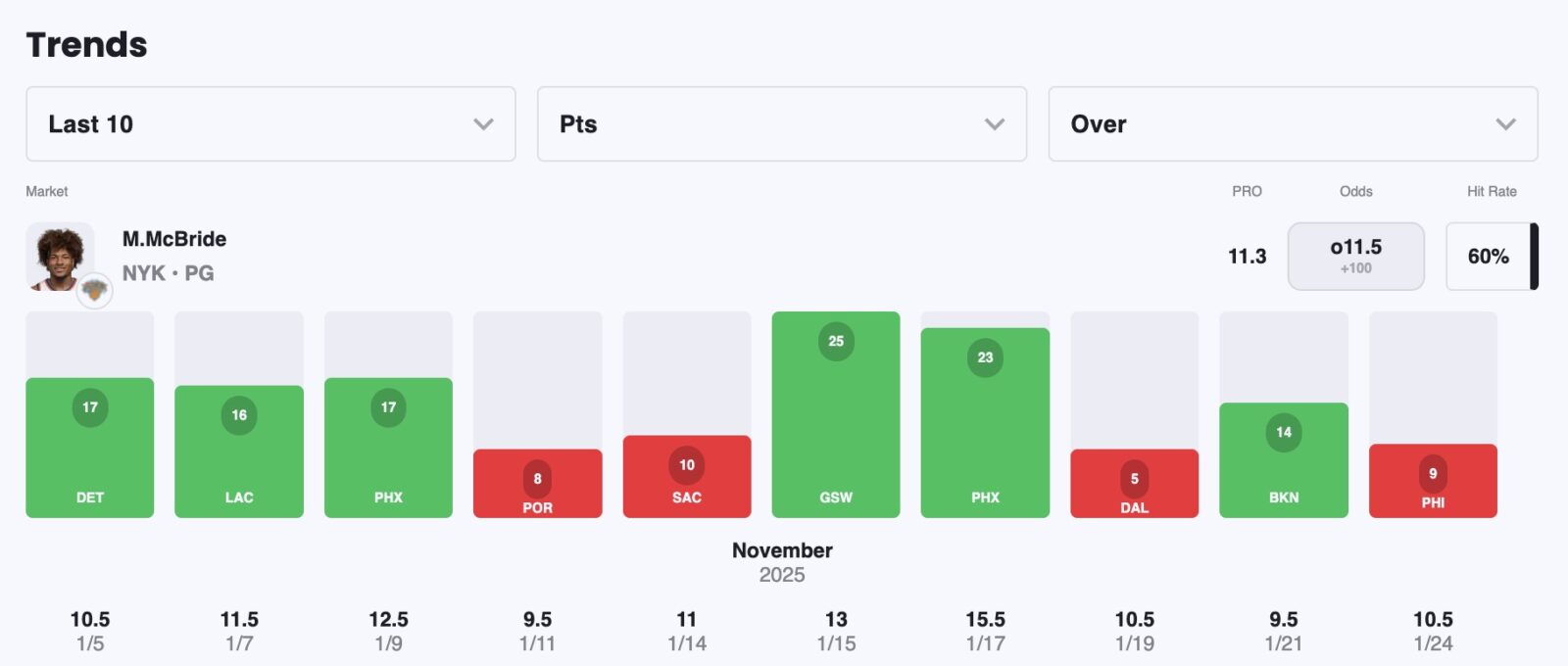Click the M.McBride player name

point(174,239)
